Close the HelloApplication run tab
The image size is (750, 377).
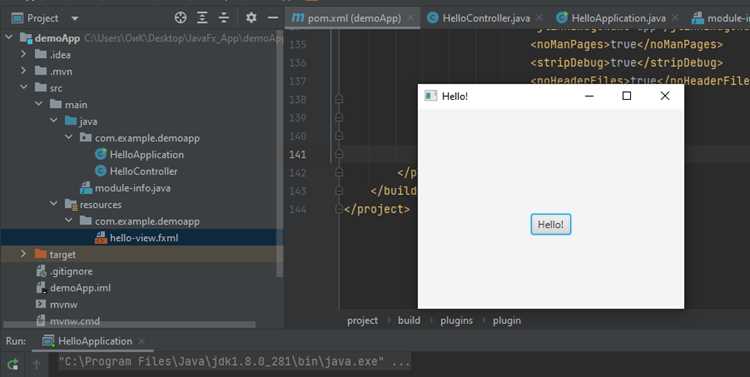click(x=142, y=341)
